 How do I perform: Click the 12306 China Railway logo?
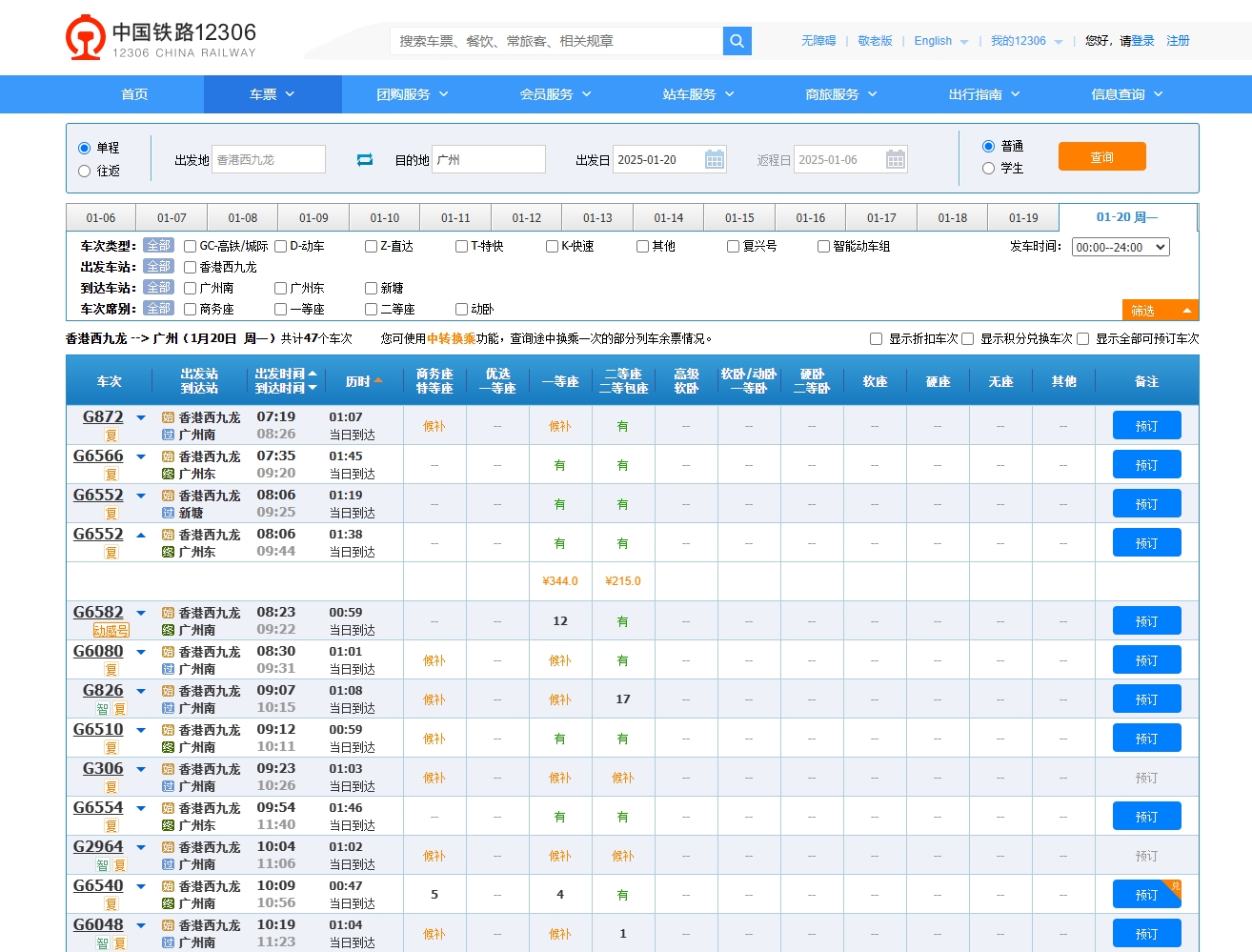coord(160,39)
